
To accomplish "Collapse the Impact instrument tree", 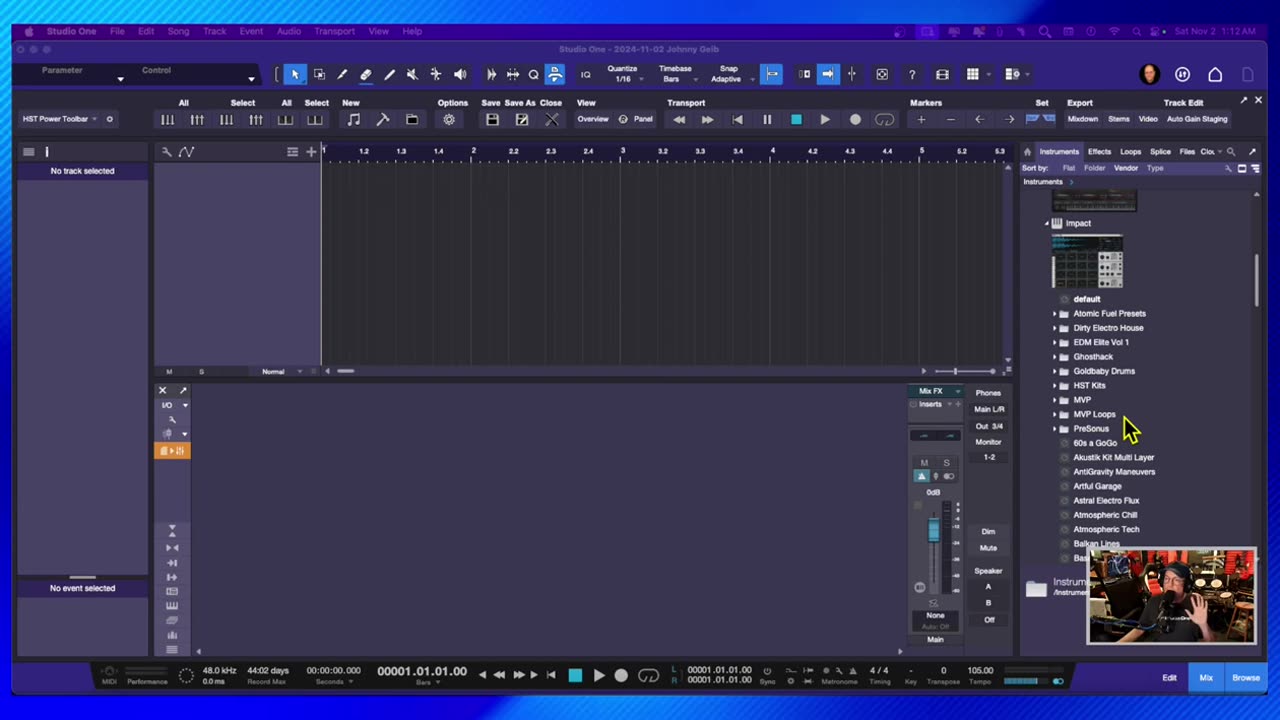I will point(1047,224).
